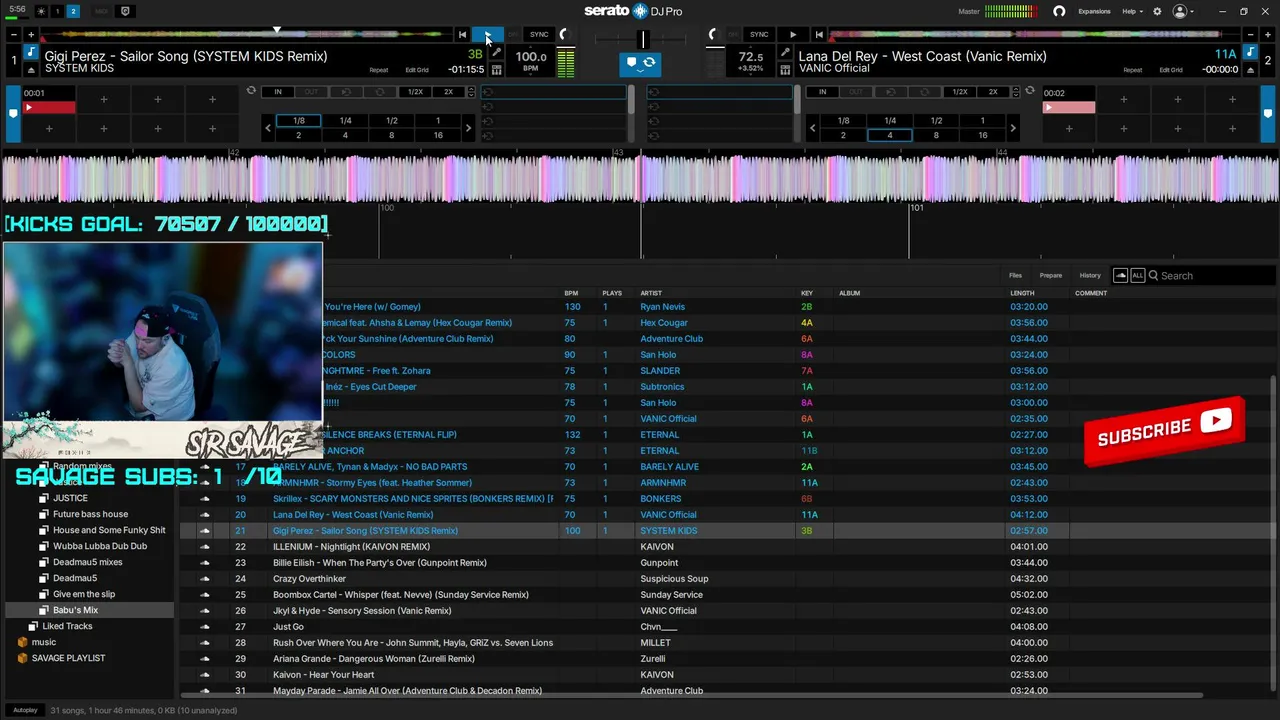Open the shield icon panel in top bar
Screen dimensions: 1280x720
[125, 11]
